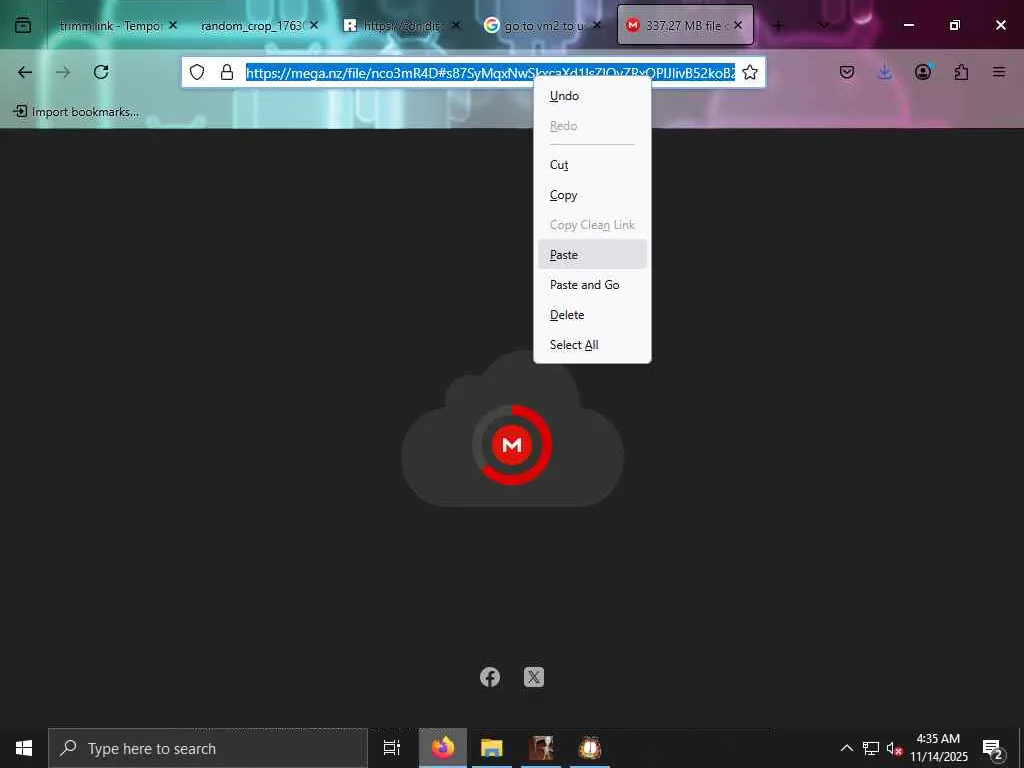Close the random_crop tab
The image size is (1024, 768).
pyautogui.click(x=314, y=25)
